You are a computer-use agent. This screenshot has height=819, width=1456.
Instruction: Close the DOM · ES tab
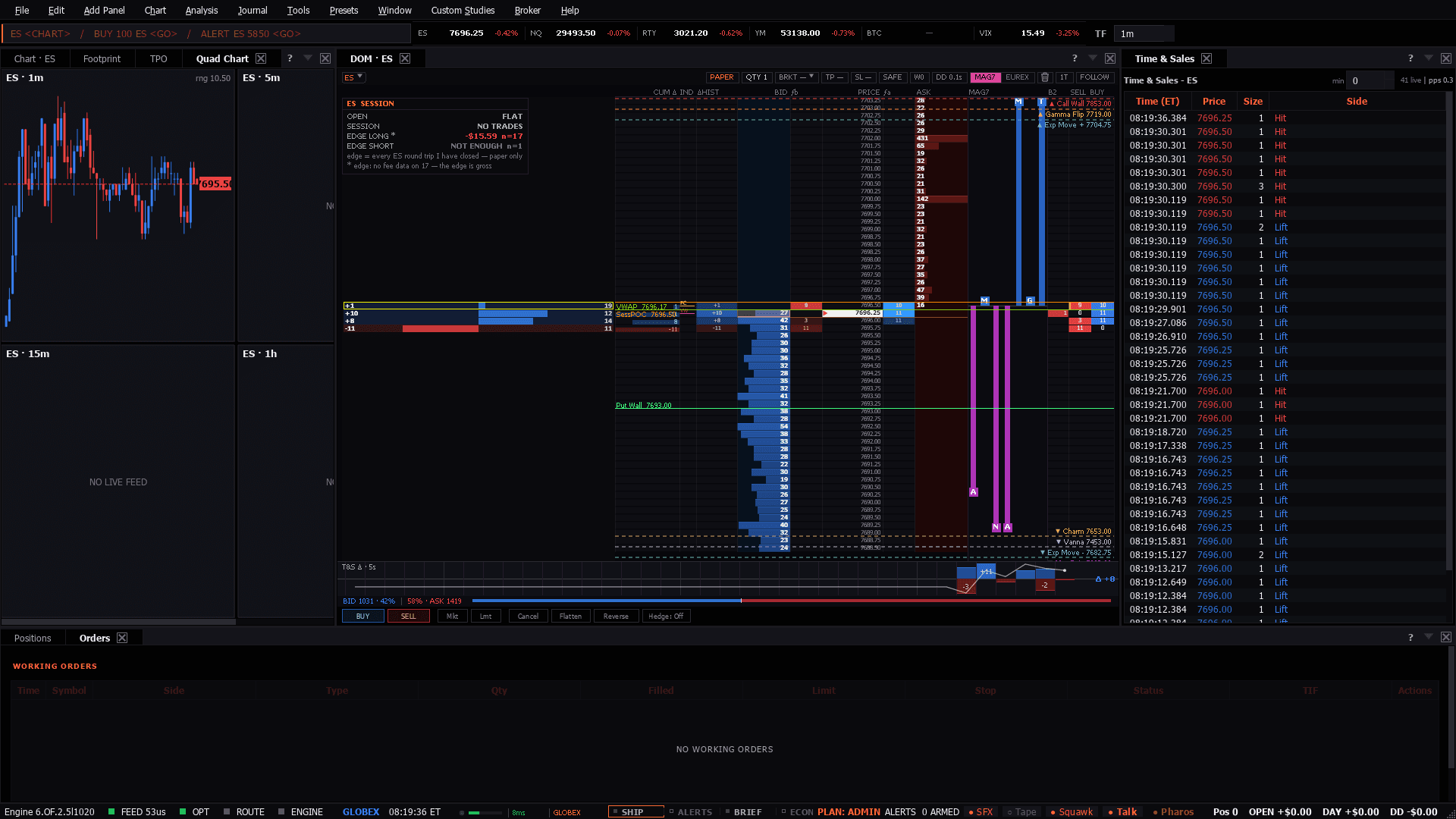coord(405,58)
